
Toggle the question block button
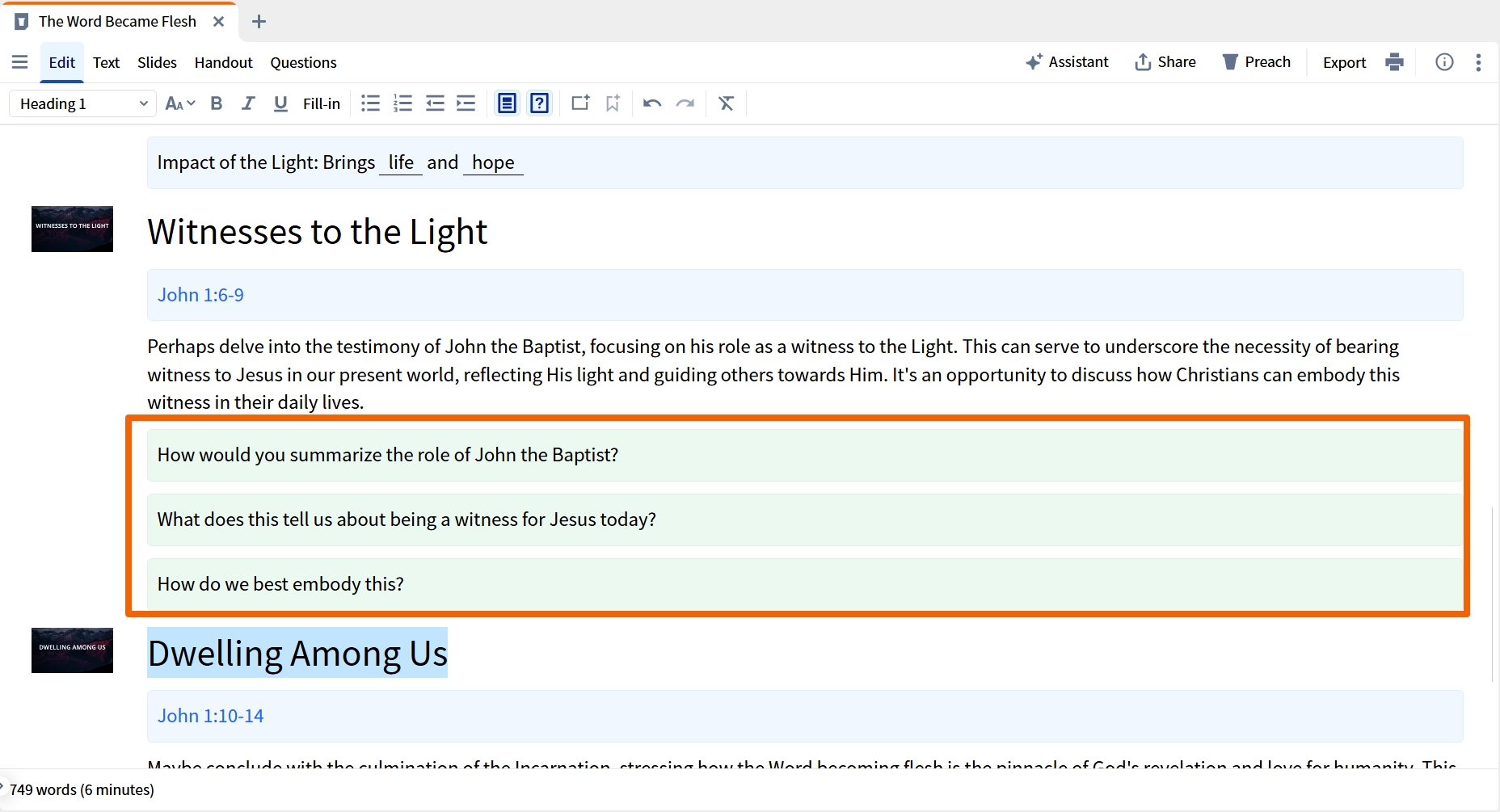click(539, 103)
